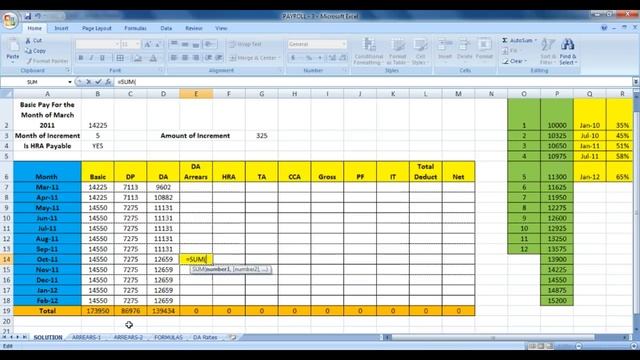Viewport: 640px width, 360px height.
Task: Align text to the right
Action: [196, 58]
